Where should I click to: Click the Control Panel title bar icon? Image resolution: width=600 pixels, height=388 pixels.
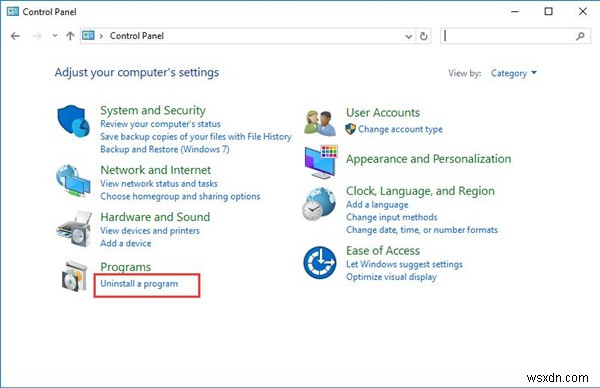pos(13,11)
